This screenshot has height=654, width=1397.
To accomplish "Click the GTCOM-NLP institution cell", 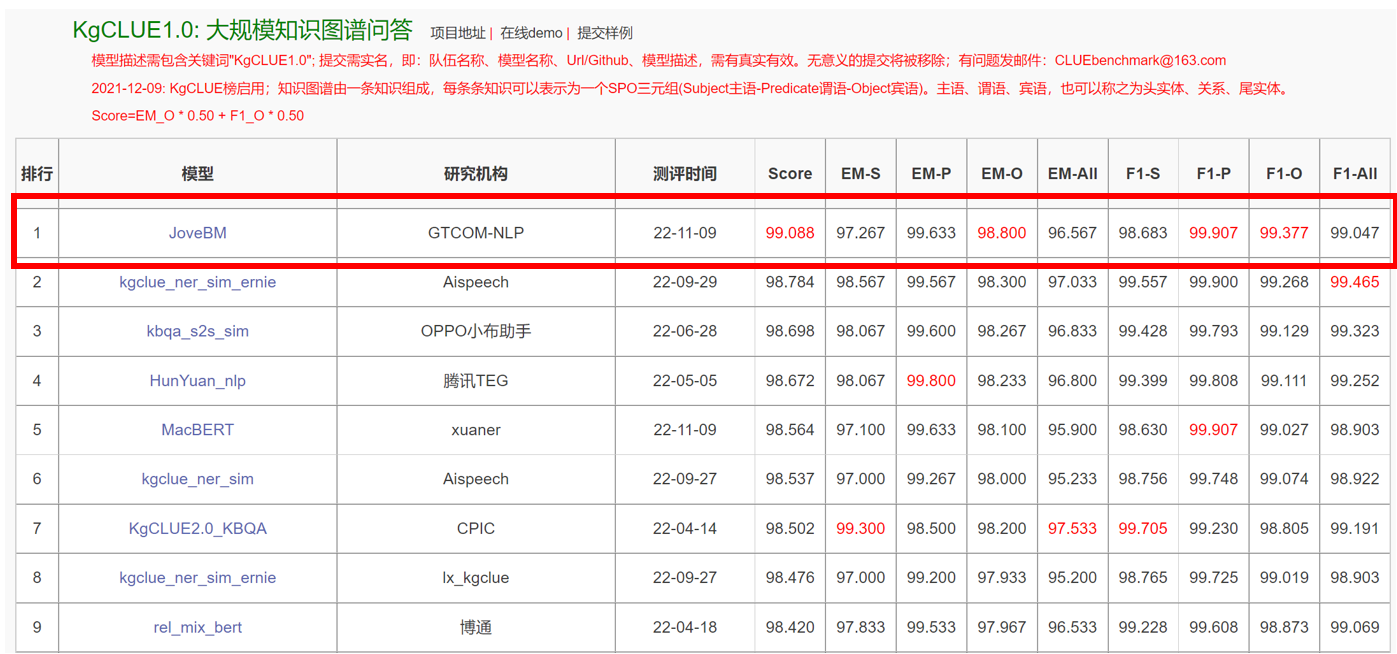I will (475, 233).
